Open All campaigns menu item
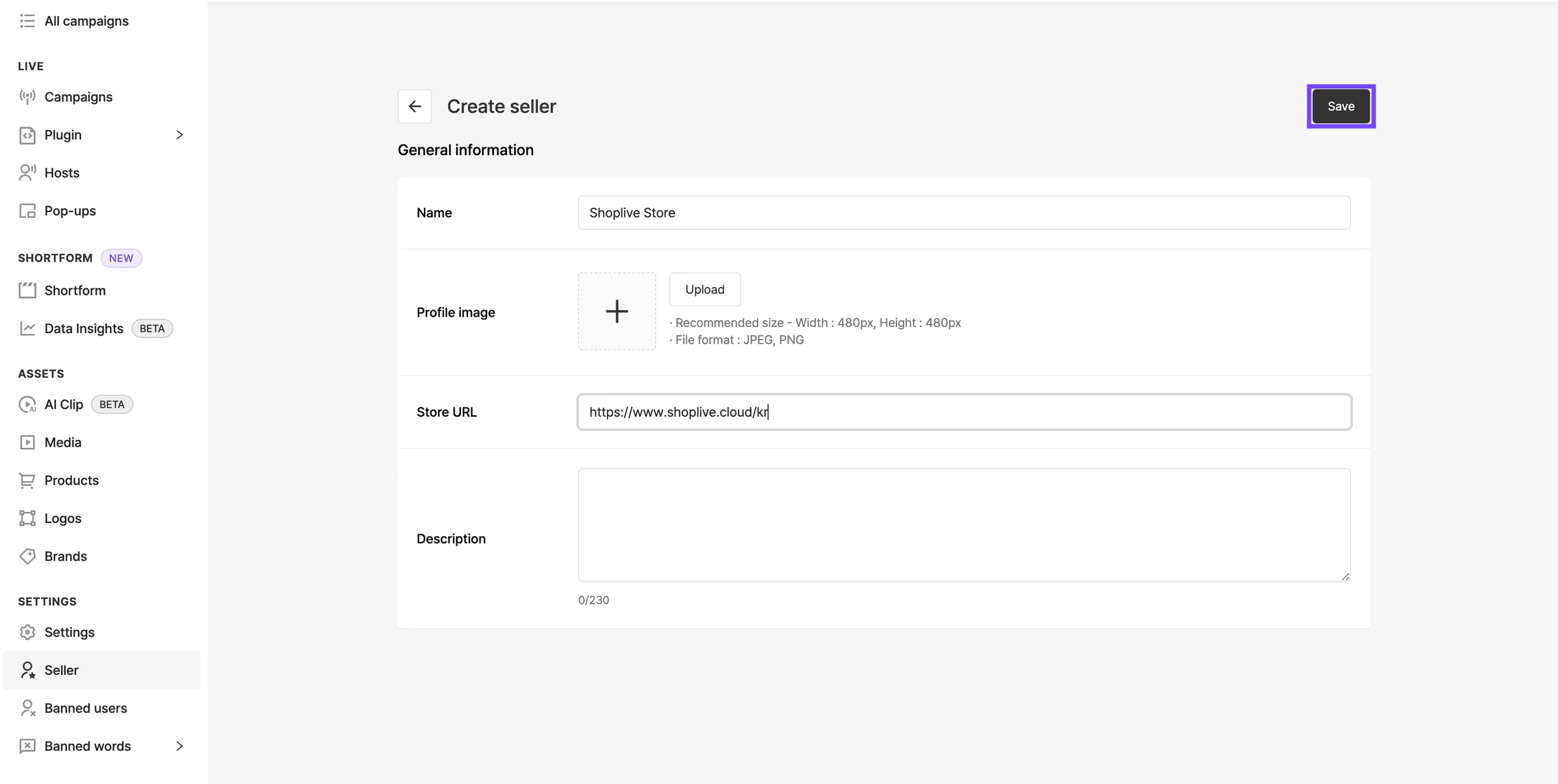The height and width of the screenshot is (784, 1558). 86,21
